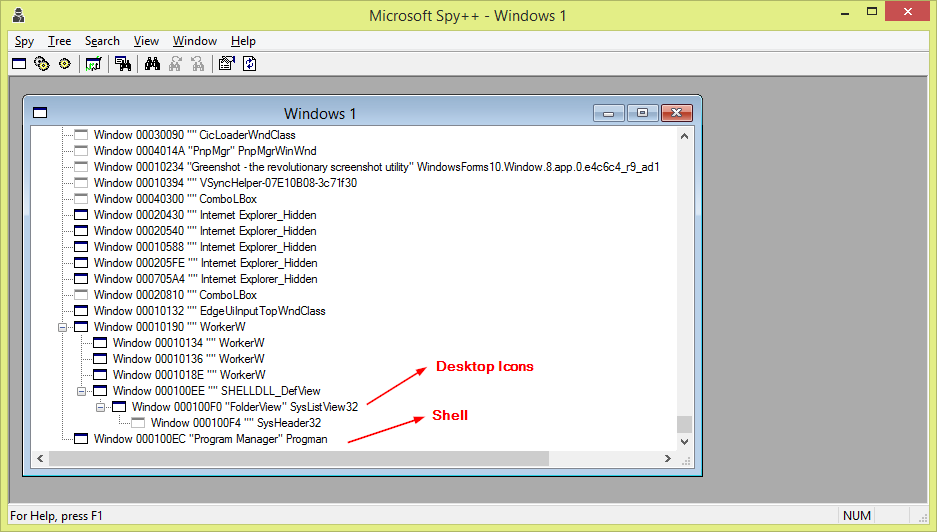This screenshot has height=532, width=937.
Task: Click the Log Messages toolbar icon
Action: click(x=93, y=63)
